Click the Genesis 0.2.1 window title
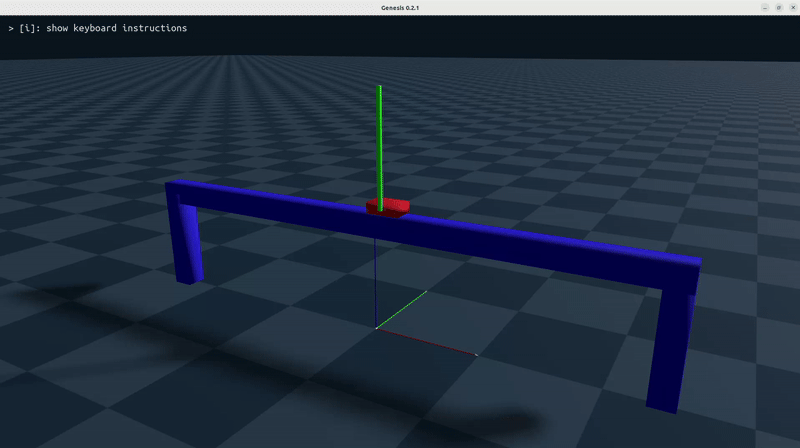The image size is (800, 448). click(x=400, y=8)
